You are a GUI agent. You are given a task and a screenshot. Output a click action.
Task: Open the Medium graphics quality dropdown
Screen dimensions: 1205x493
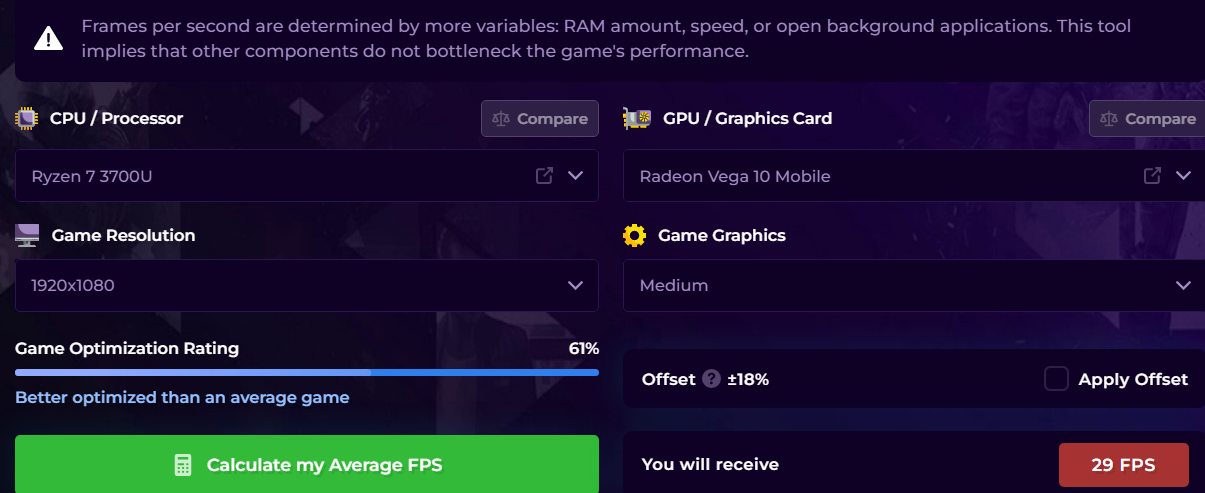click(914, 285)
